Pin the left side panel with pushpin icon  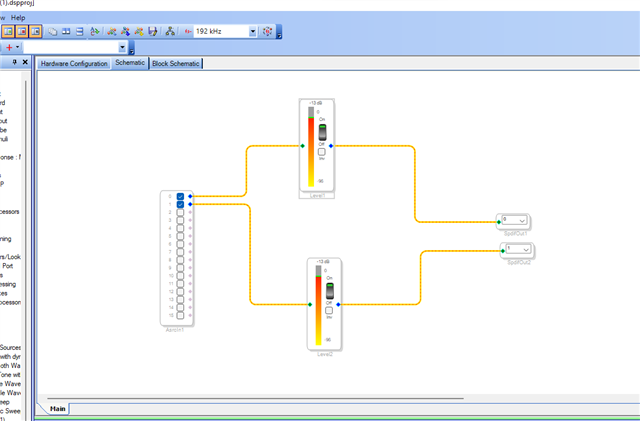tap(14, 62)
